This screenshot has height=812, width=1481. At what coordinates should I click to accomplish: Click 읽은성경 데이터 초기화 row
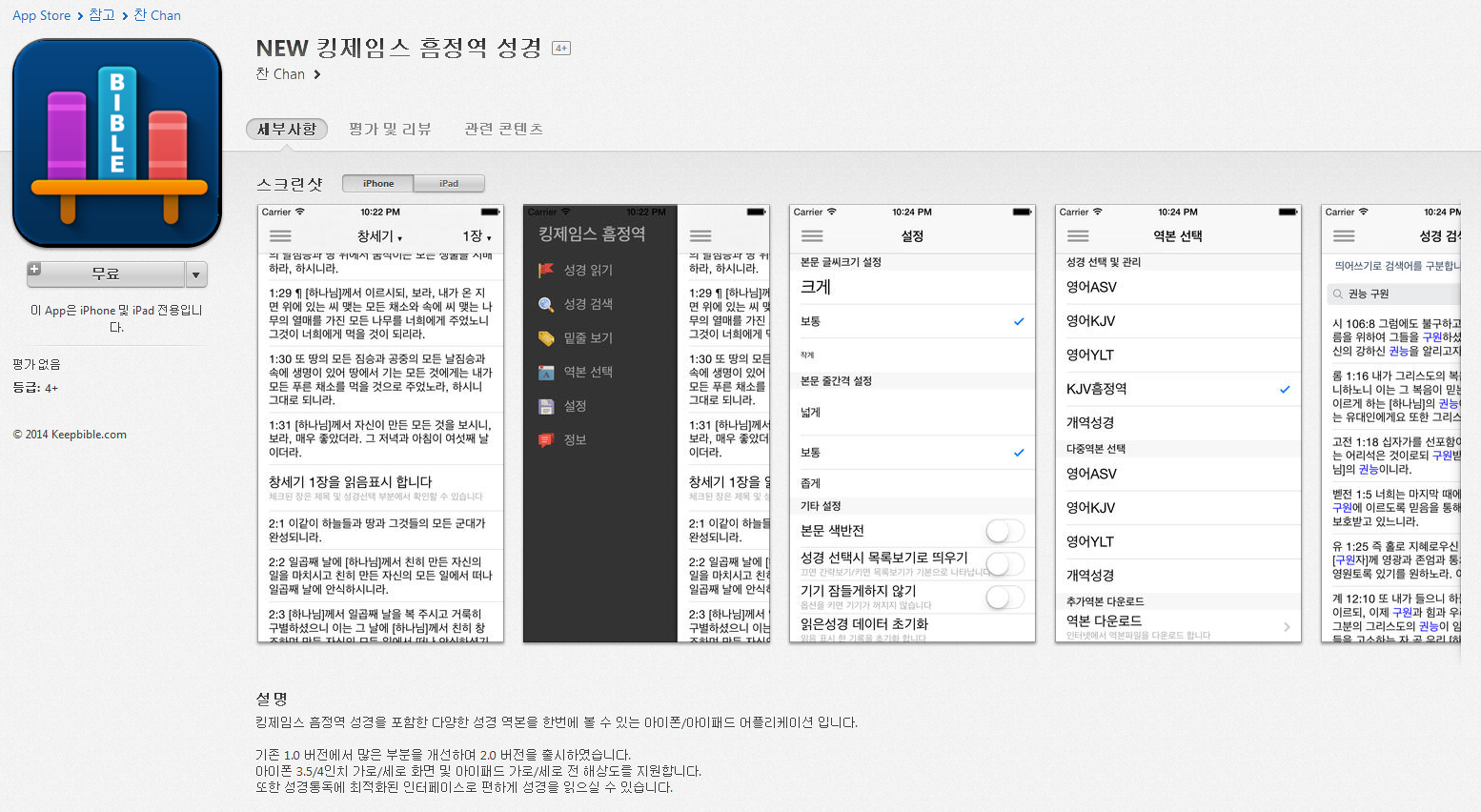pyautogui.click(x=912, y=628)
